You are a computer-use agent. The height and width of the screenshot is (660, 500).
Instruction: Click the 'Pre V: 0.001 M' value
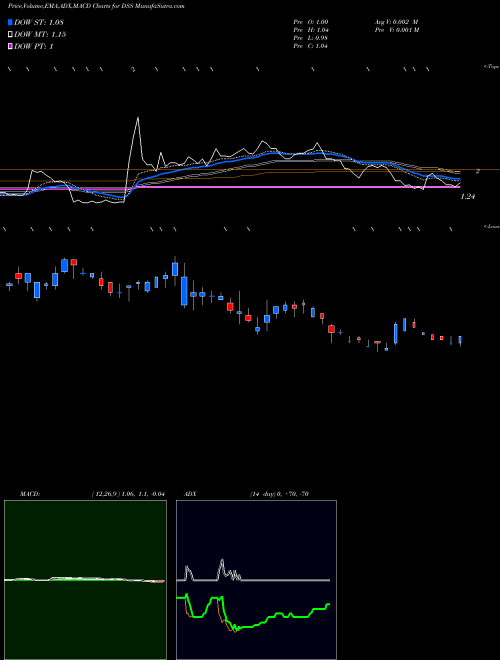396,30
